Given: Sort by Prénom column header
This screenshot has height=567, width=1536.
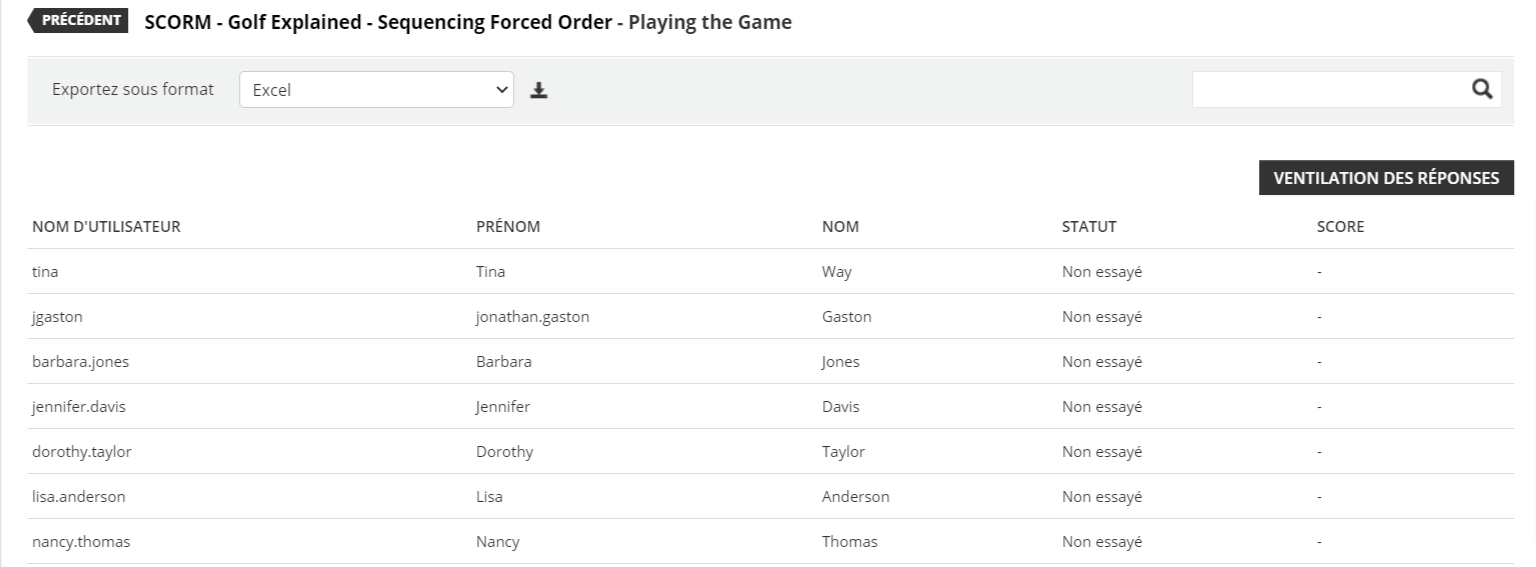Looking at the screenshot, I should [x=508, y=227].
